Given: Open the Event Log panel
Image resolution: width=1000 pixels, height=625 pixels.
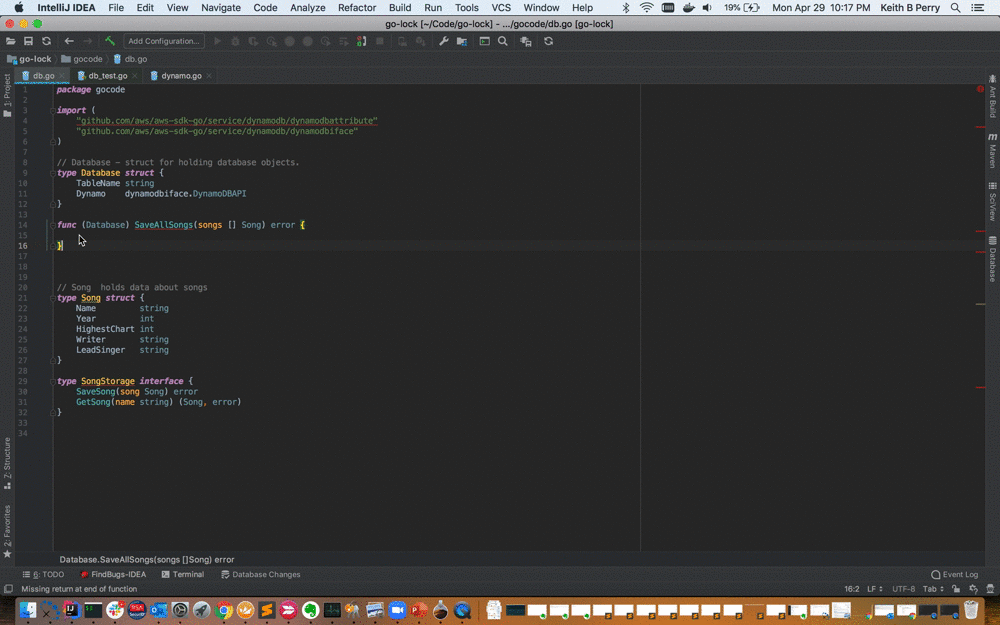Looking at the screenshot, I should (x=954, y=575).
